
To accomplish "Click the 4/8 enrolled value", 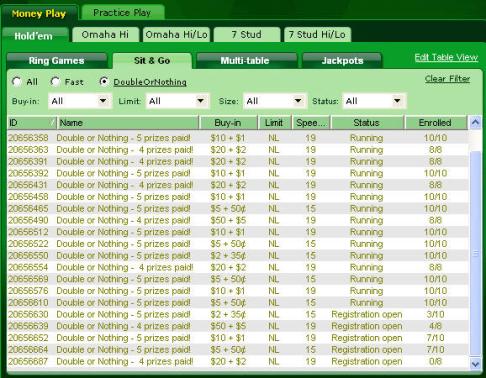I will pos(435,326).
